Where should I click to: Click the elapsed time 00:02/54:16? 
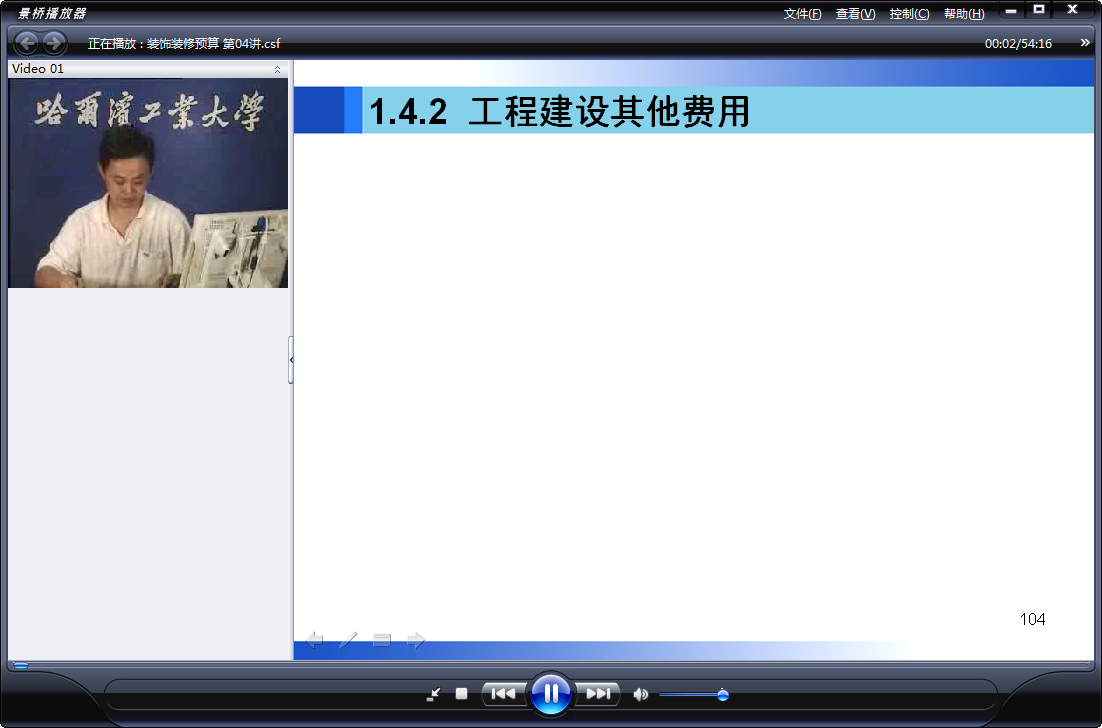1018,44
